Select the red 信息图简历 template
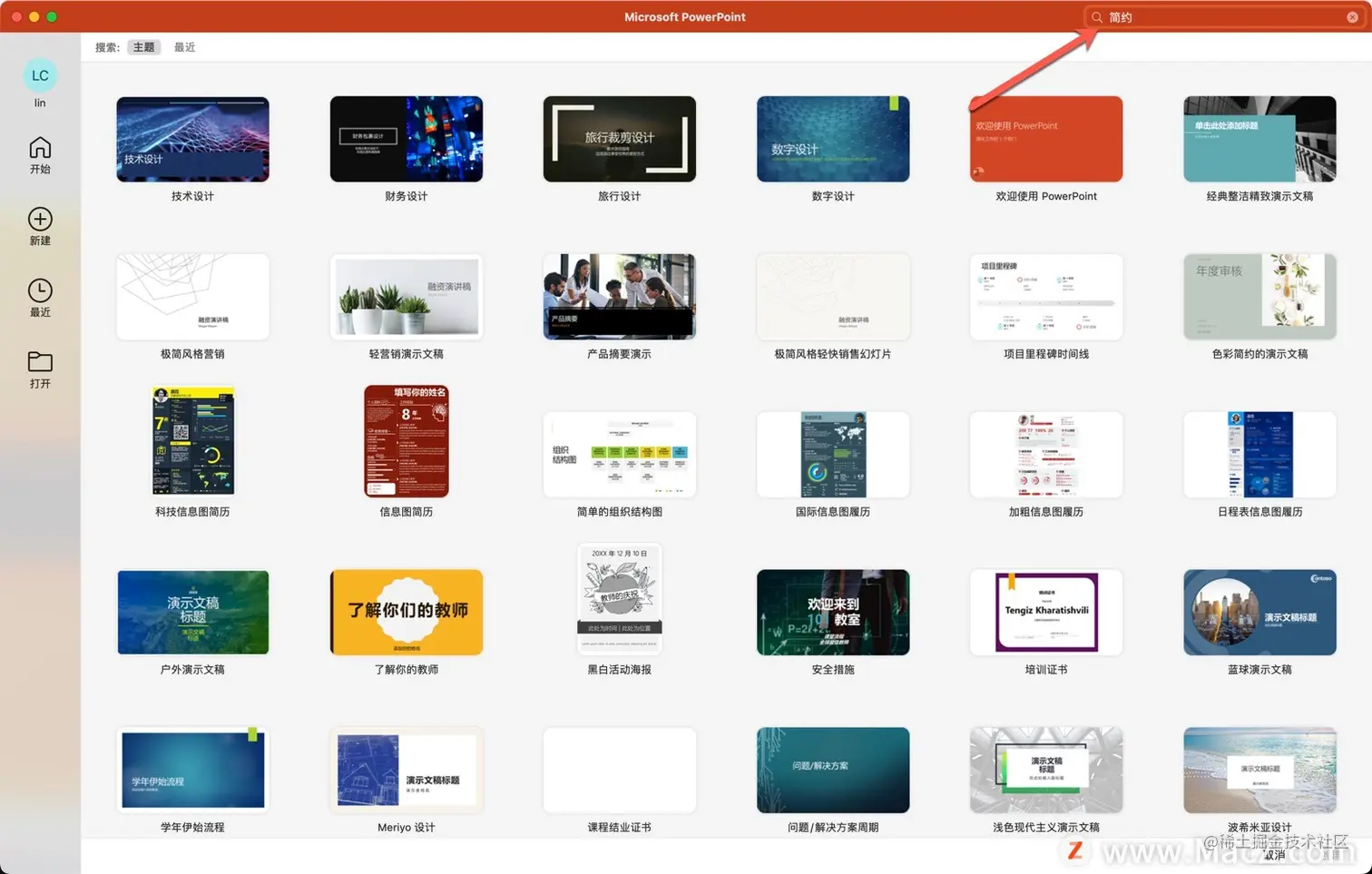 tap(407, 441)
